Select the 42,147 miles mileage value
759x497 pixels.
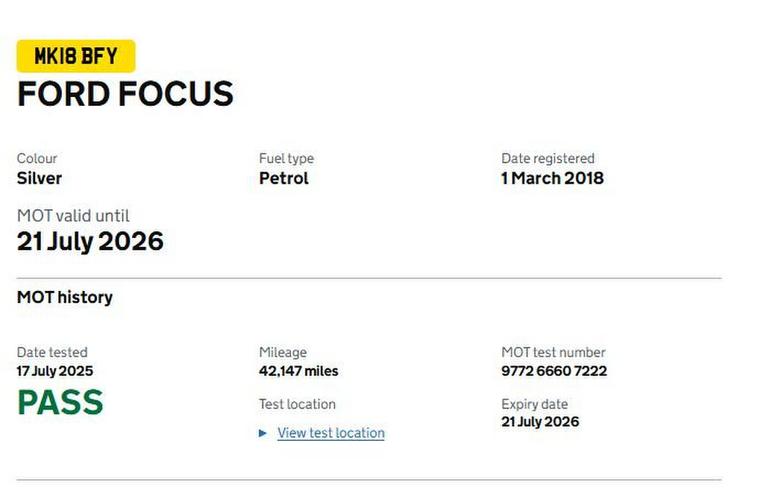298,371
